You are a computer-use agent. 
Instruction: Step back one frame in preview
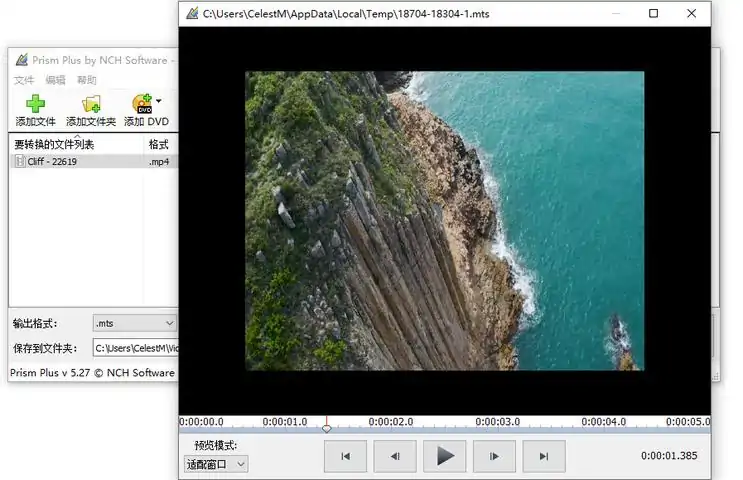click(395, 456)
